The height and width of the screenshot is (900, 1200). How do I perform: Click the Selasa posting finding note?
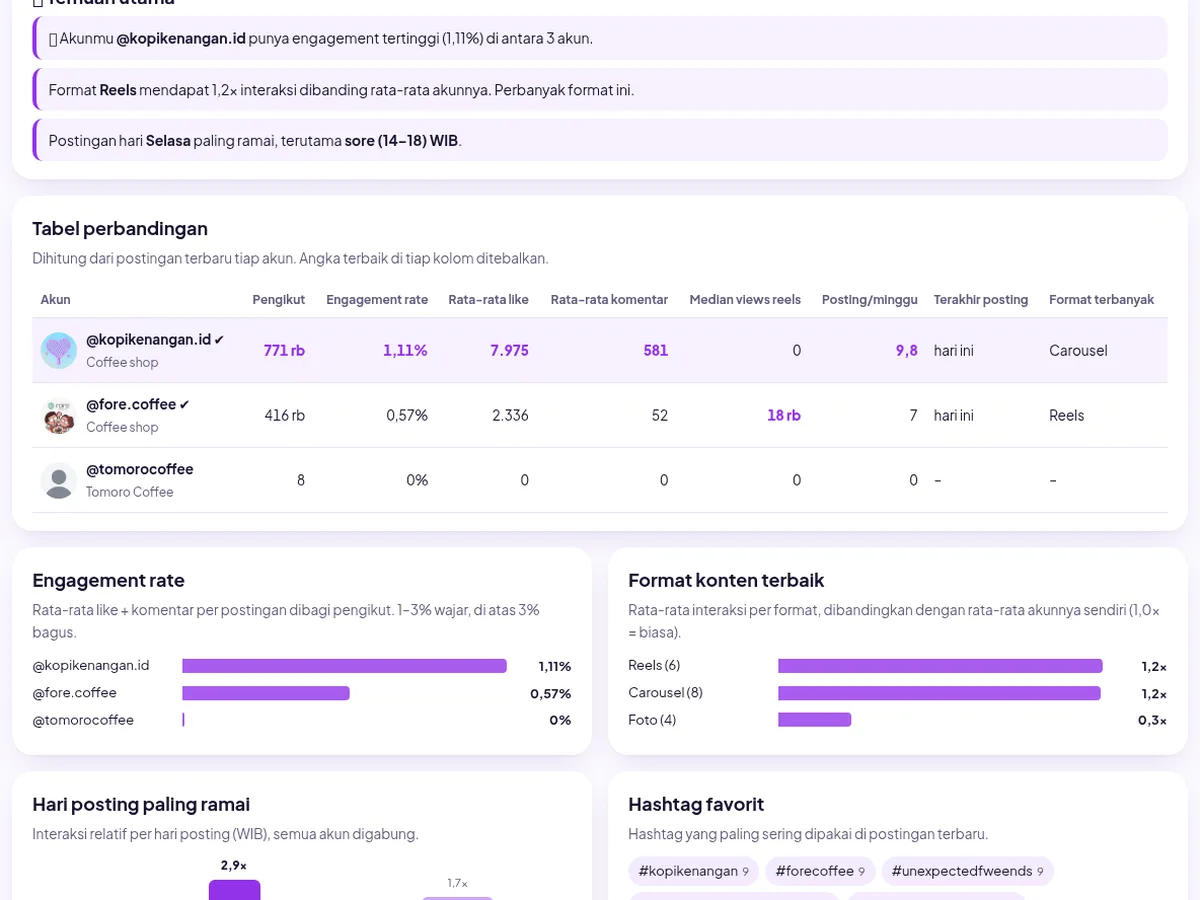click(x=600, y=140)
